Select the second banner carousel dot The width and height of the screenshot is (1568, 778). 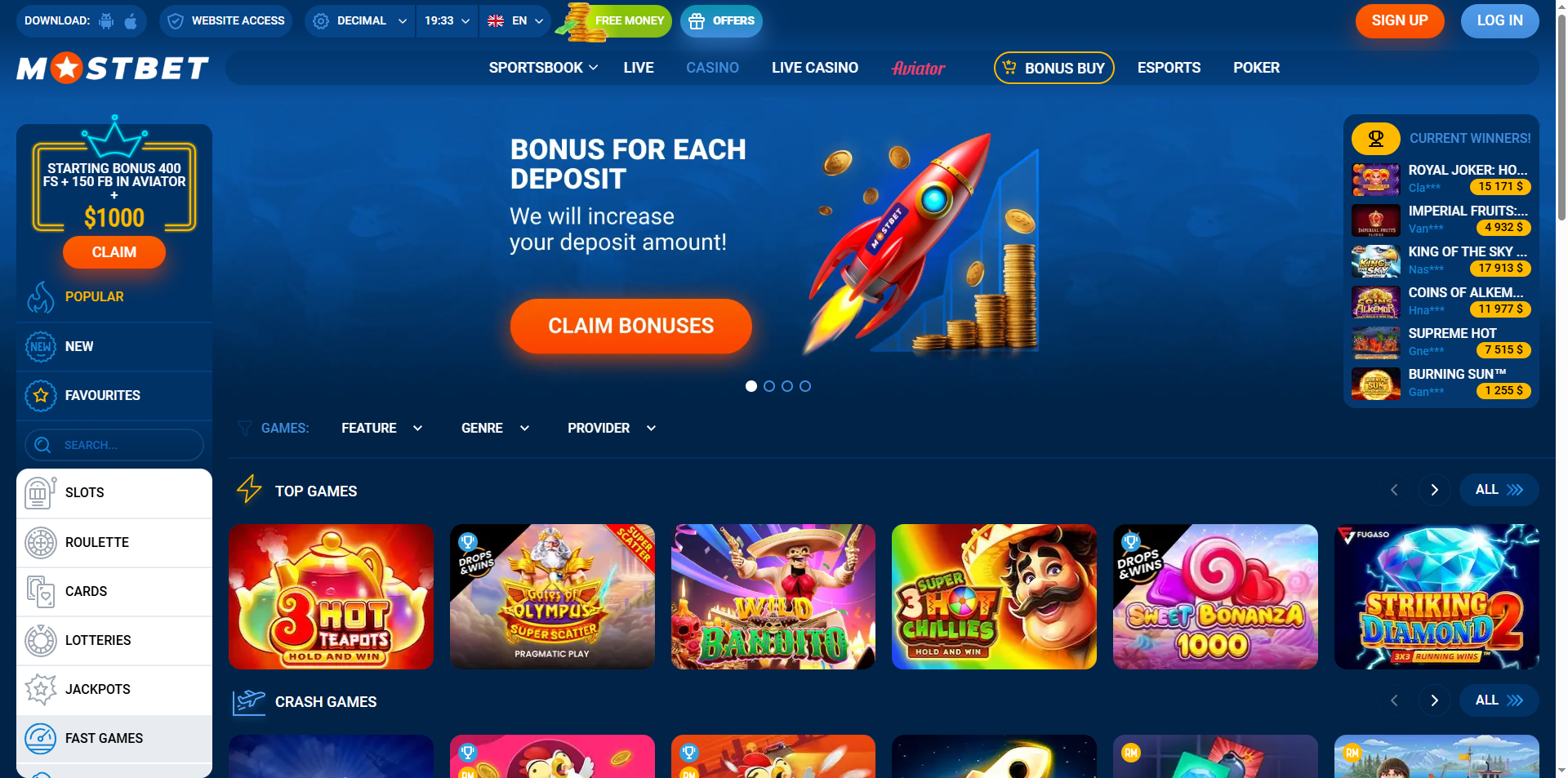[769, 386]
